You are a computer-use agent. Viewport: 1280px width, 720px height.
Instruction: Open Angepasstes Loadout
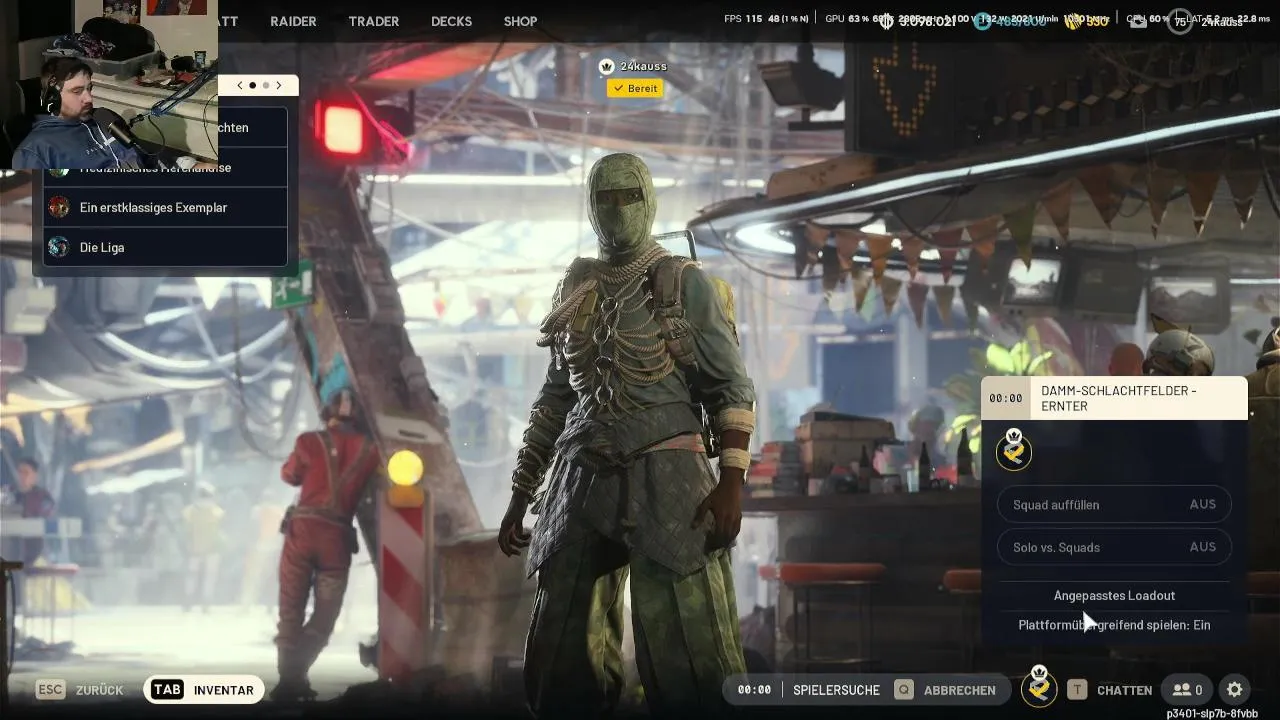pyautogui.click(x=1114, y=595)
